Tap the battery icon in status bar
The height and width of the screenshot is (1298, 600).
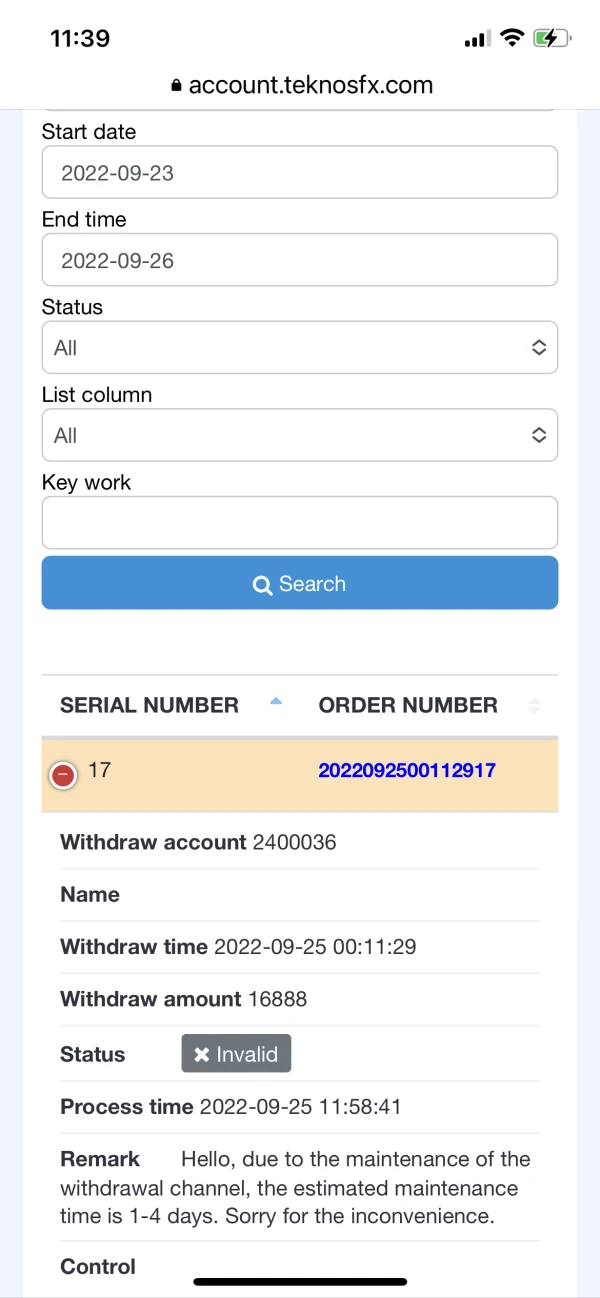click(x=551, y=39)
